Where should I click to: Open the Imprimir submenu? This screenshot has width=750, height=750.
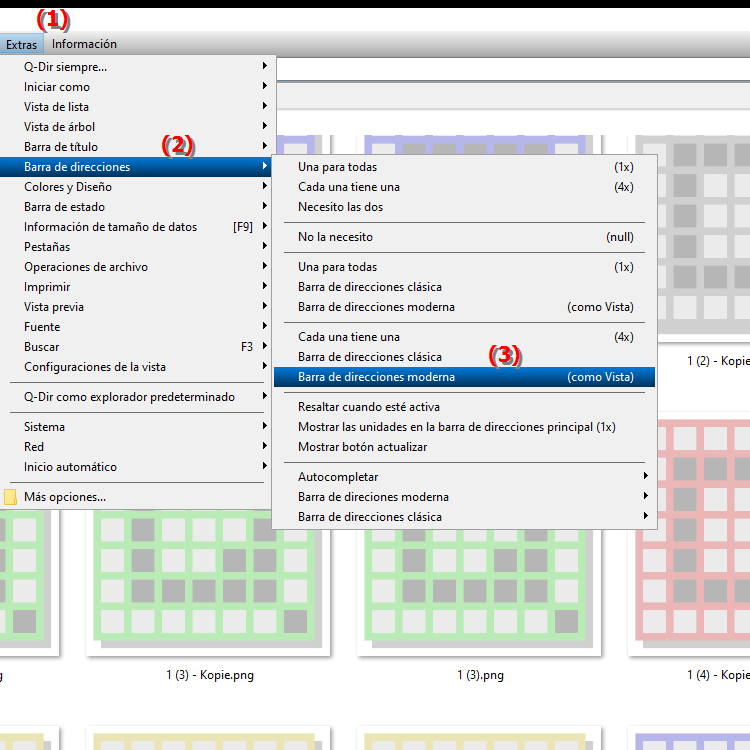pyautogui.click(x=137, y=287)
